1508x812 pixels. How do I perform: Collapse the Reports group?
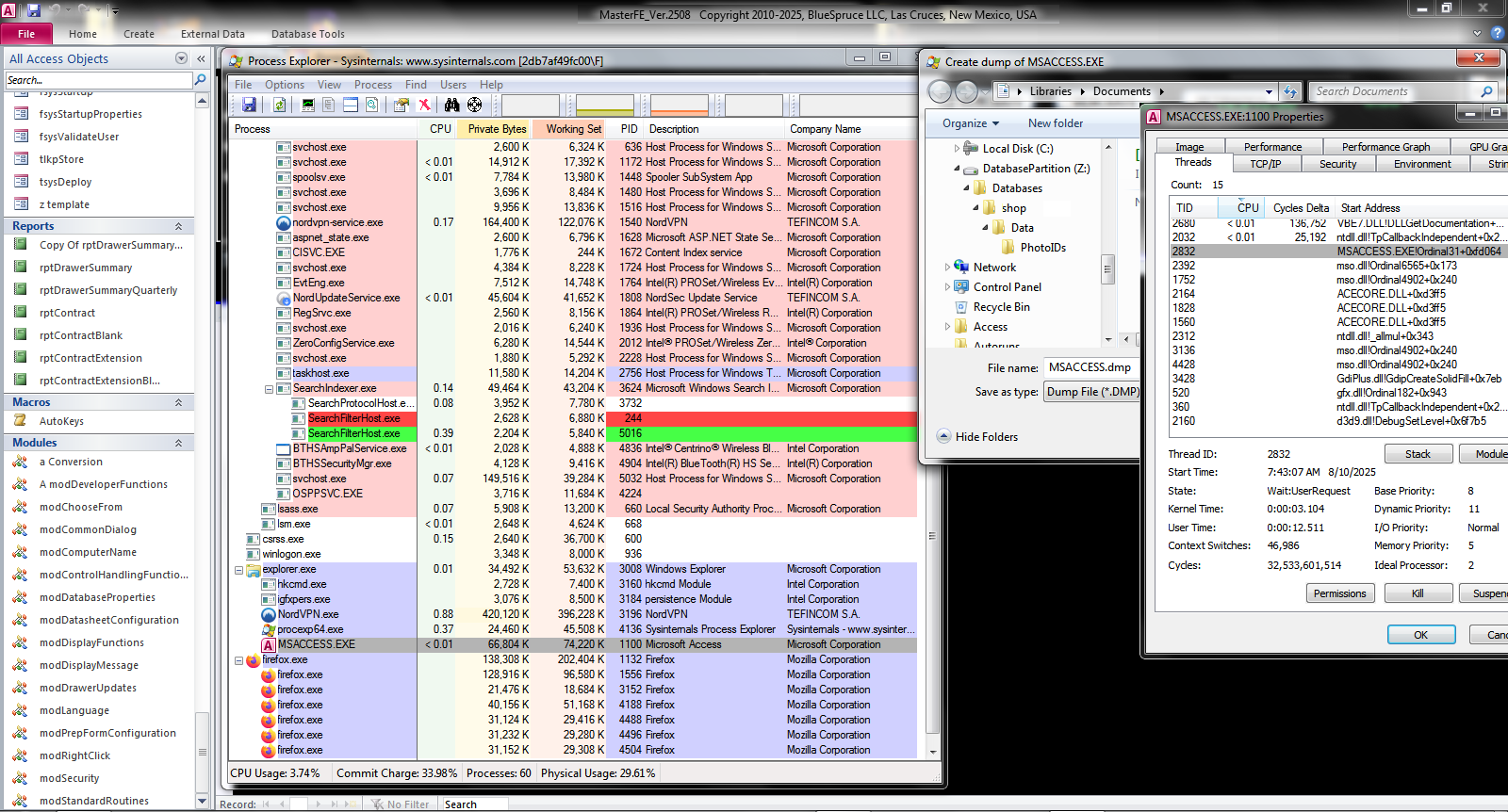(178, 226)
